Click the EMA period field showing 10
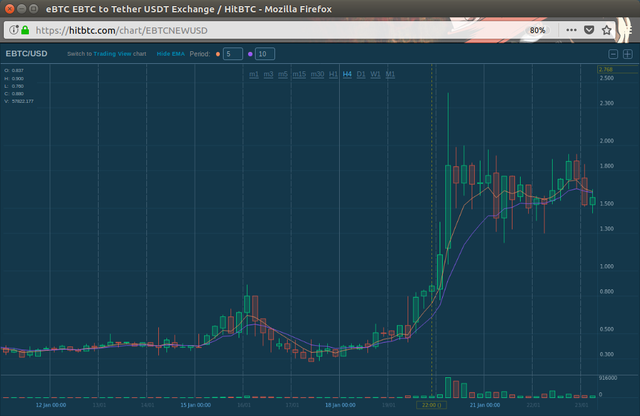 pyautogui.click(x=264, y=53)
